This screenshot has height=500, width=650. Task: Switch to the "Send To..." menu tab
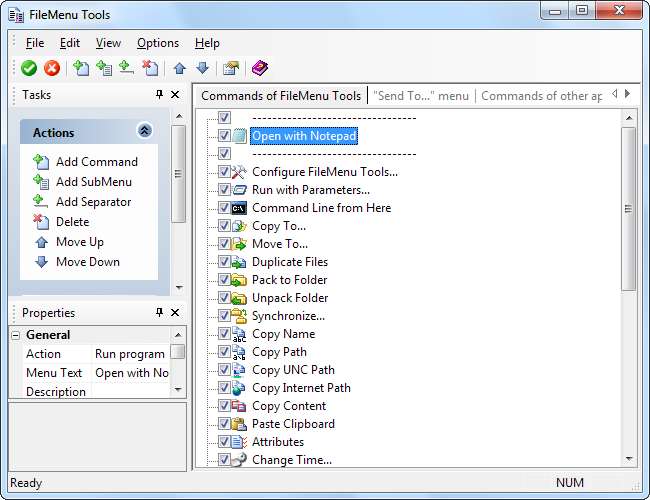[420, 96]
